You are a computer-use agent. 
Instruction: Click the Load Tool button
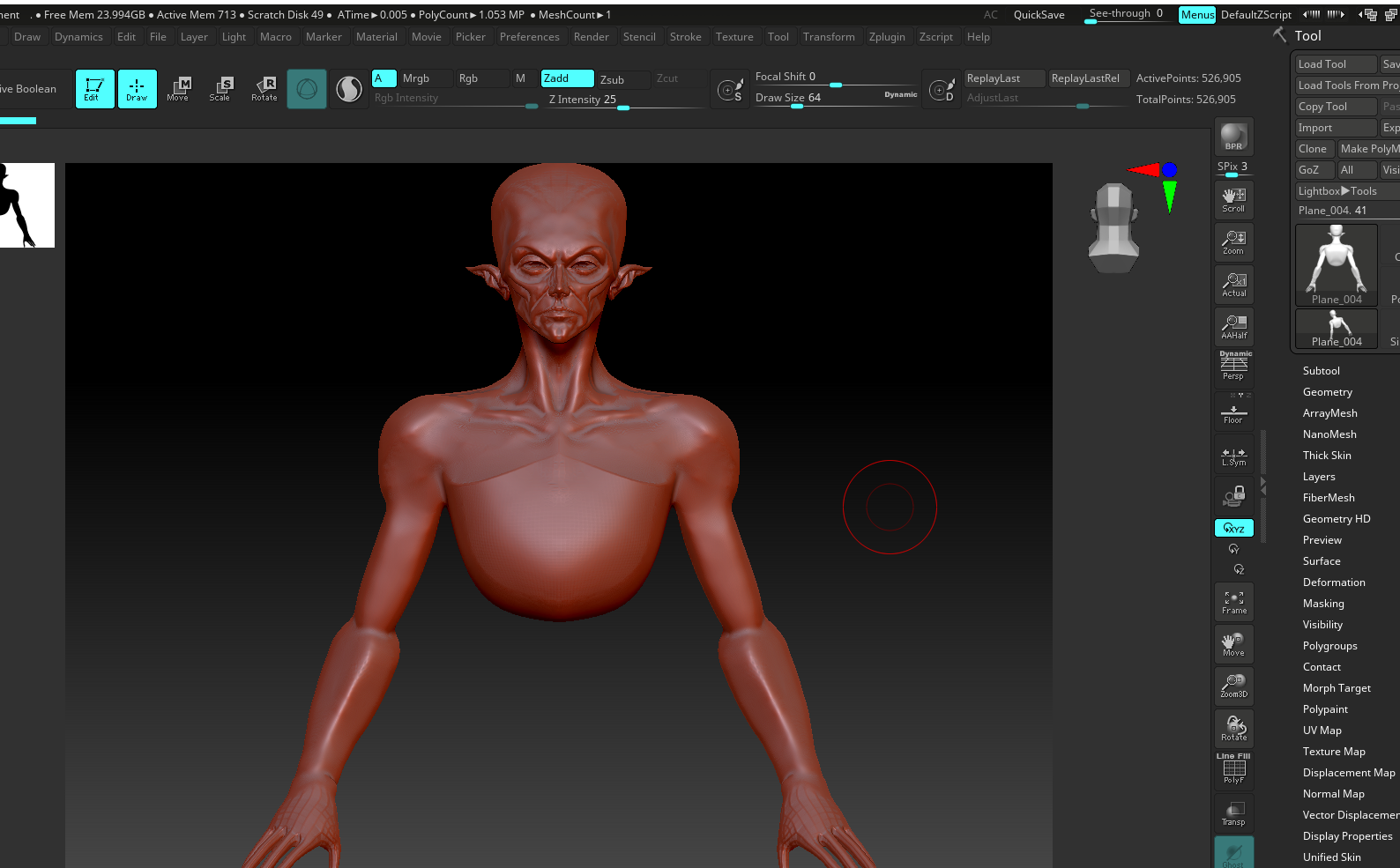[x=1335, y=64]
